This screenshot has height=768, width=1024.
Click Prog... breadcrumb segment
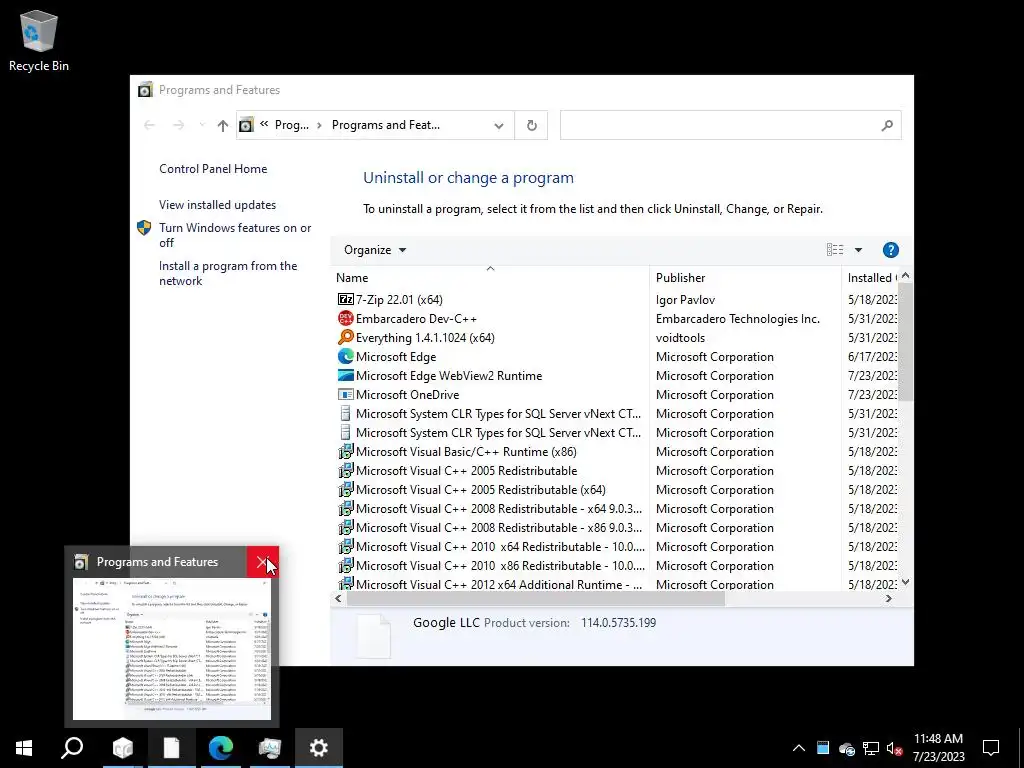tap(291, 125)
